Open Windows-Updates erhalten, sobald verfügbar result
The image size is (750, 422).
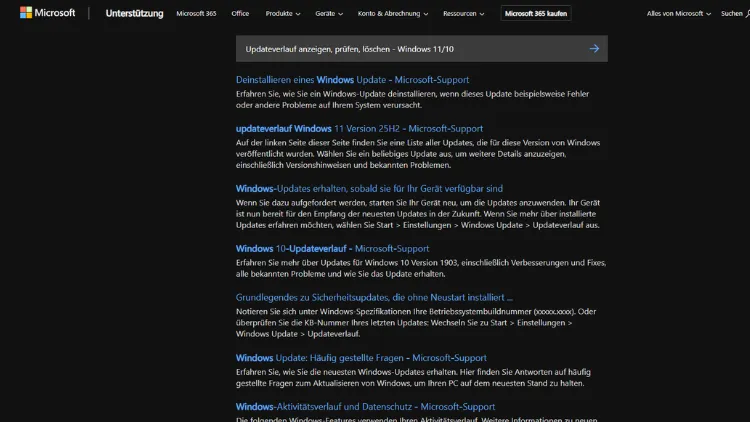pos(369,189)
